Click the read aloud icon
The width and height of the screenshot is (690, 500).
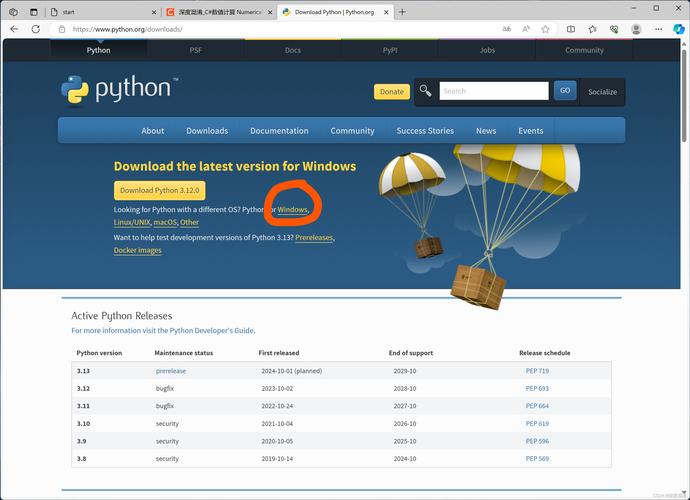(526, 29)
